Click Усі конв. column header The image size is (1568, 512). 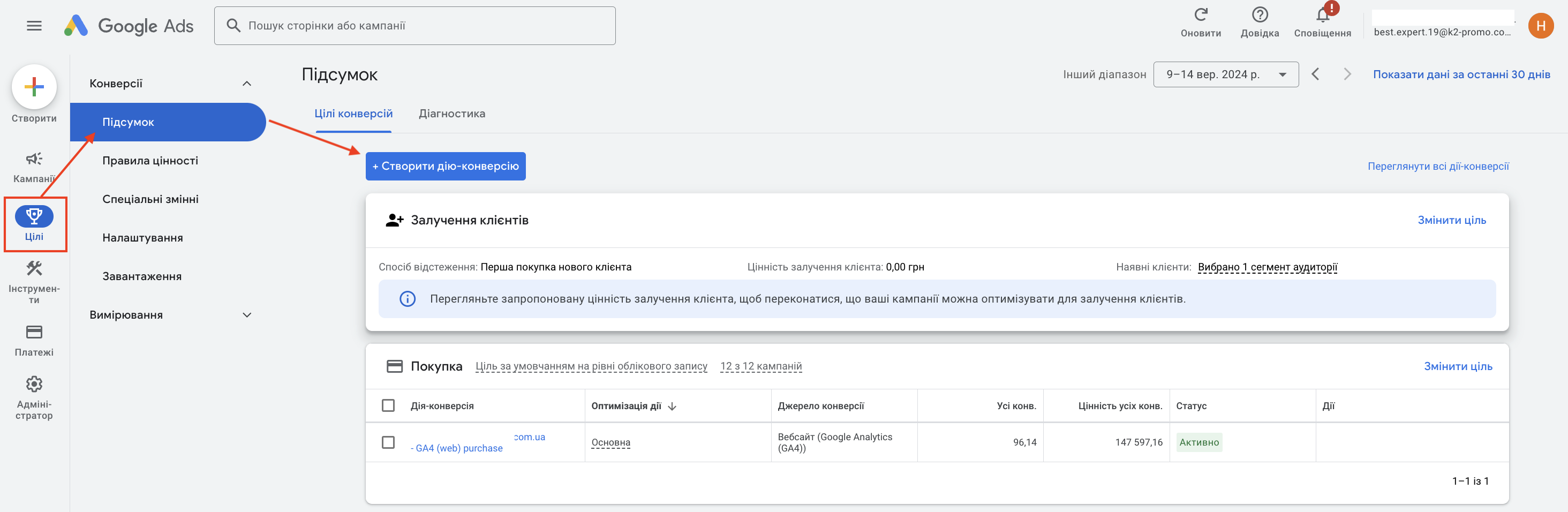pyautogui.click(x=1016, y=406)
